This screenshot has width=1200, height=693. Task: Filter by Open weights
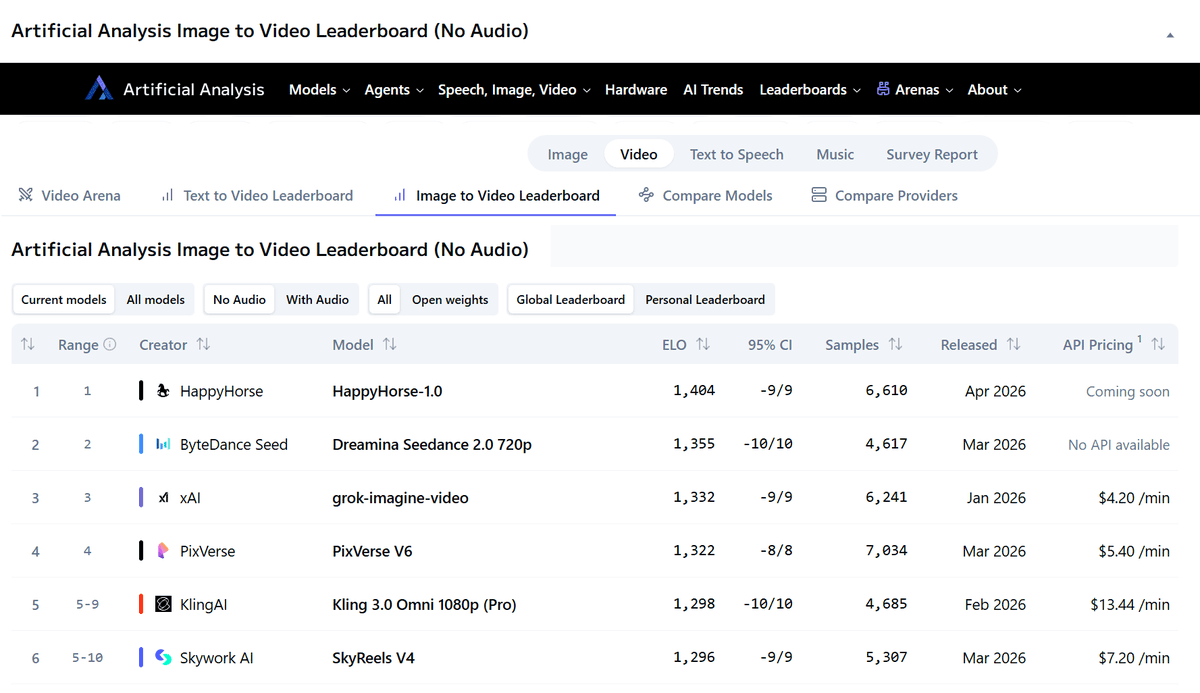coord(451,299)
